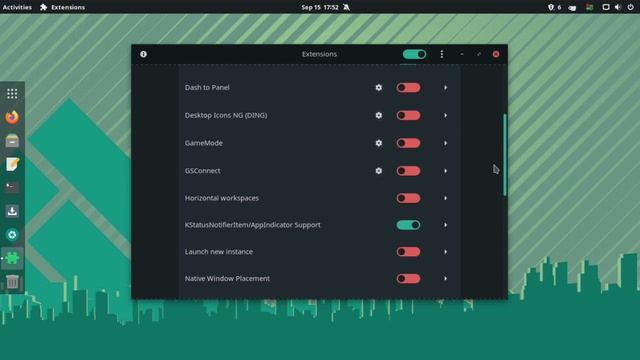Open the clock calendar Sep 15 17:52

(x=320, y=7)
